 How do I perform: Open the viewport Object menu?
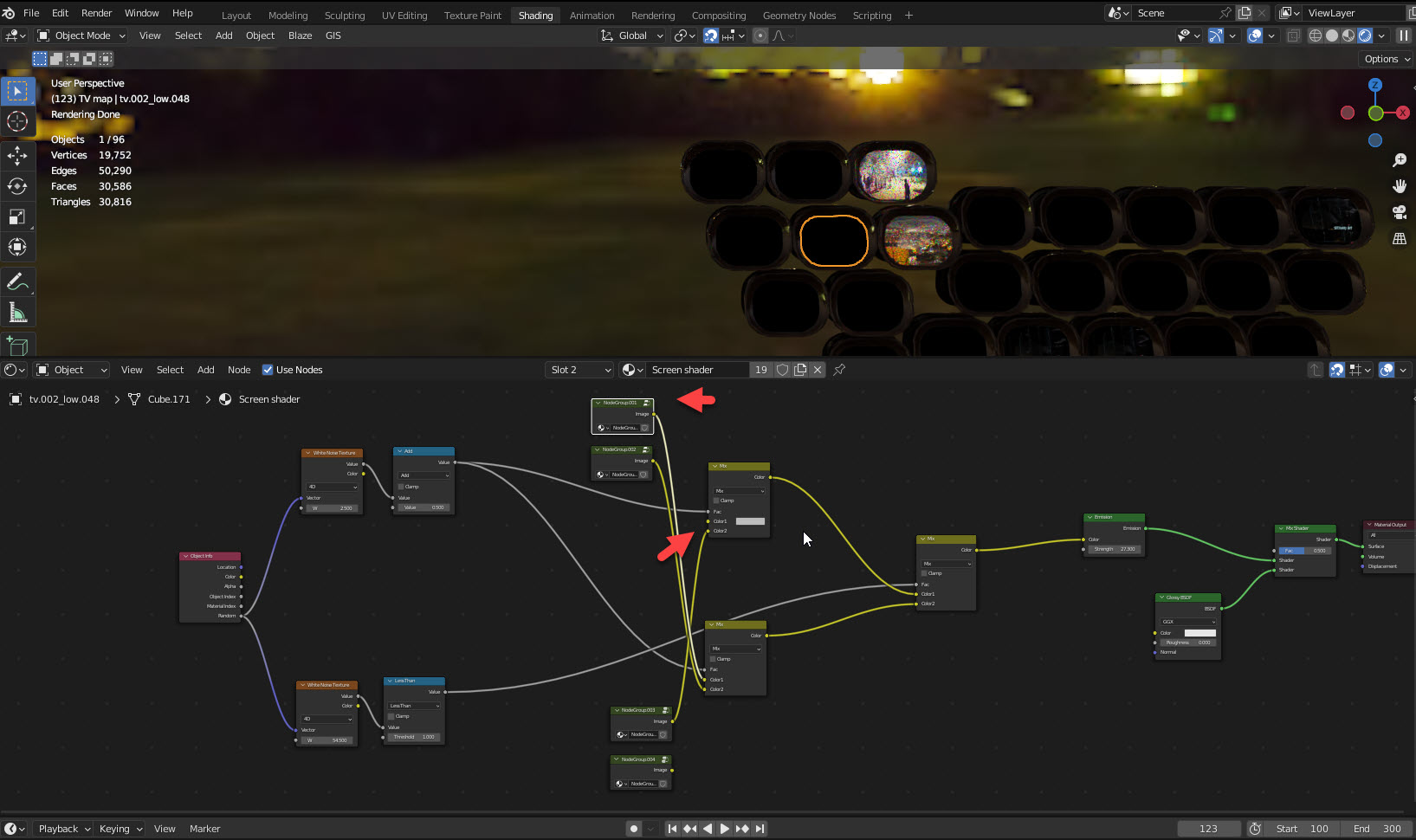pos(260,36)
